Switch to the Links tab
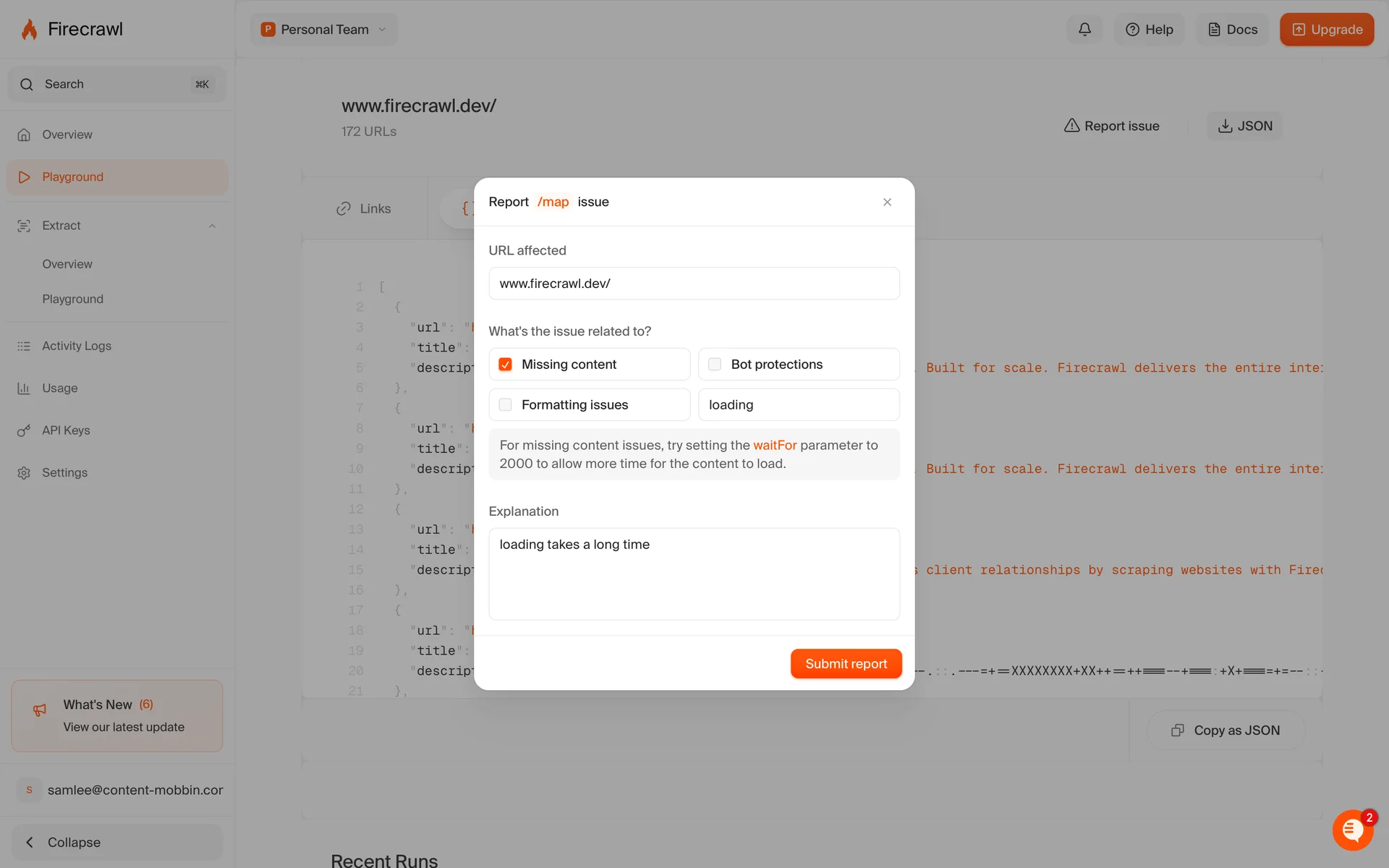1389x868 pixels. [x=364, y=208]
